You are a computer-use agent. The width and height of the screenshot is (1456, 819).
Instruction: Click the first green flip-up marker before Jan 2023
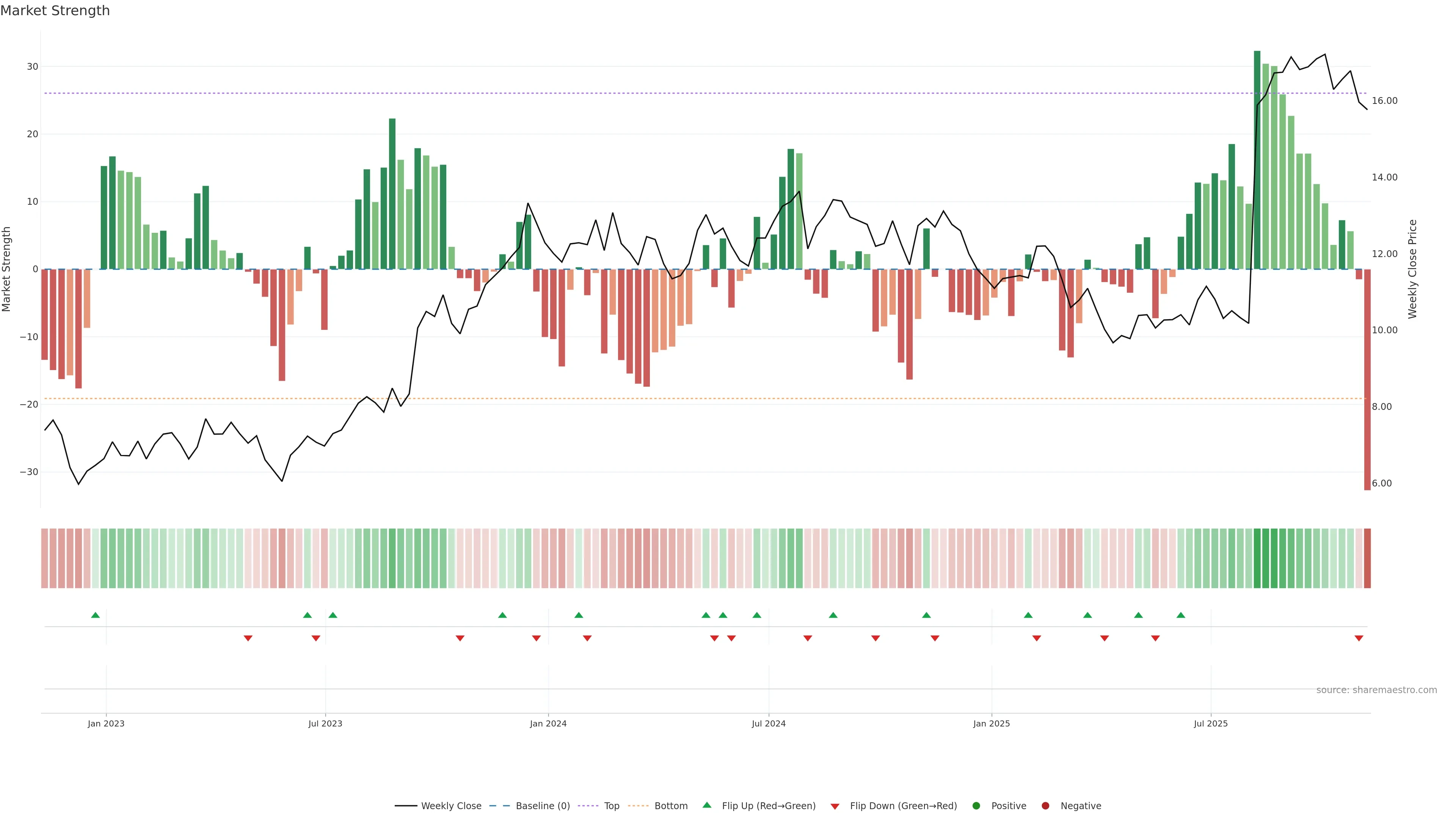(x=96, y=615)
